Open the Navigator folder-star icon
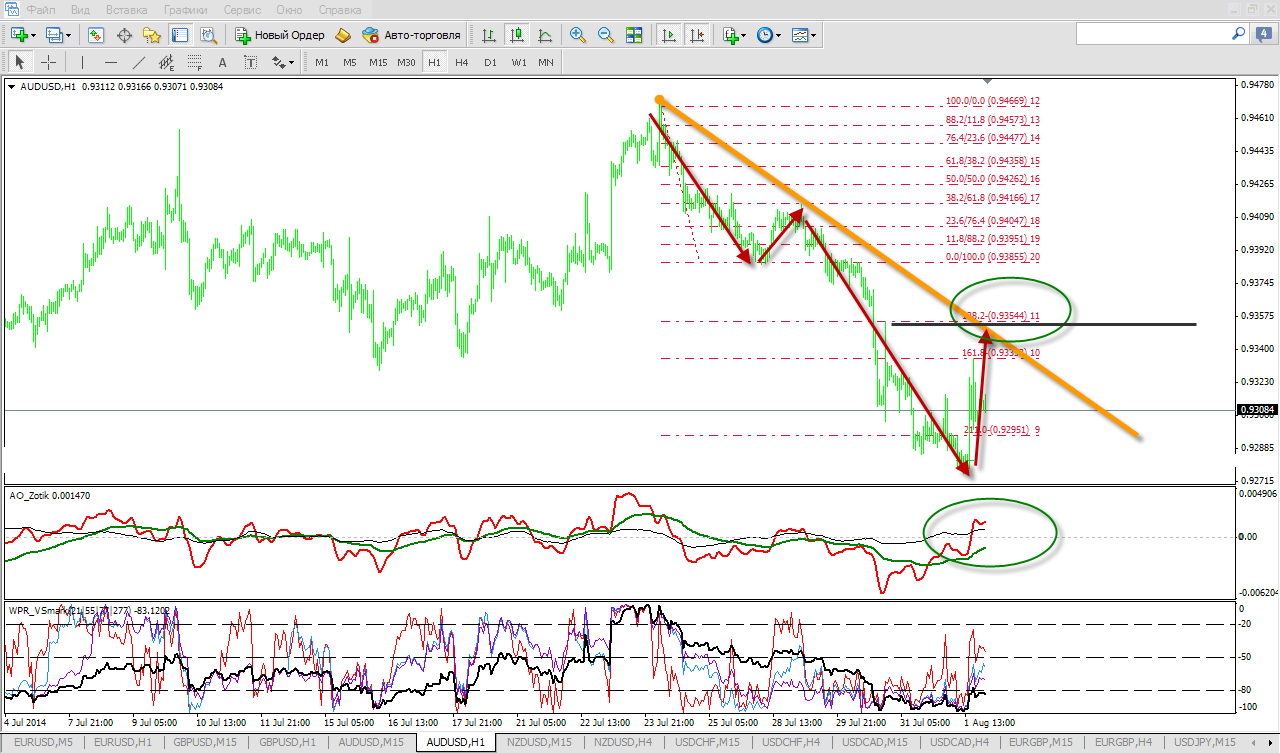 tap(152, 35)
